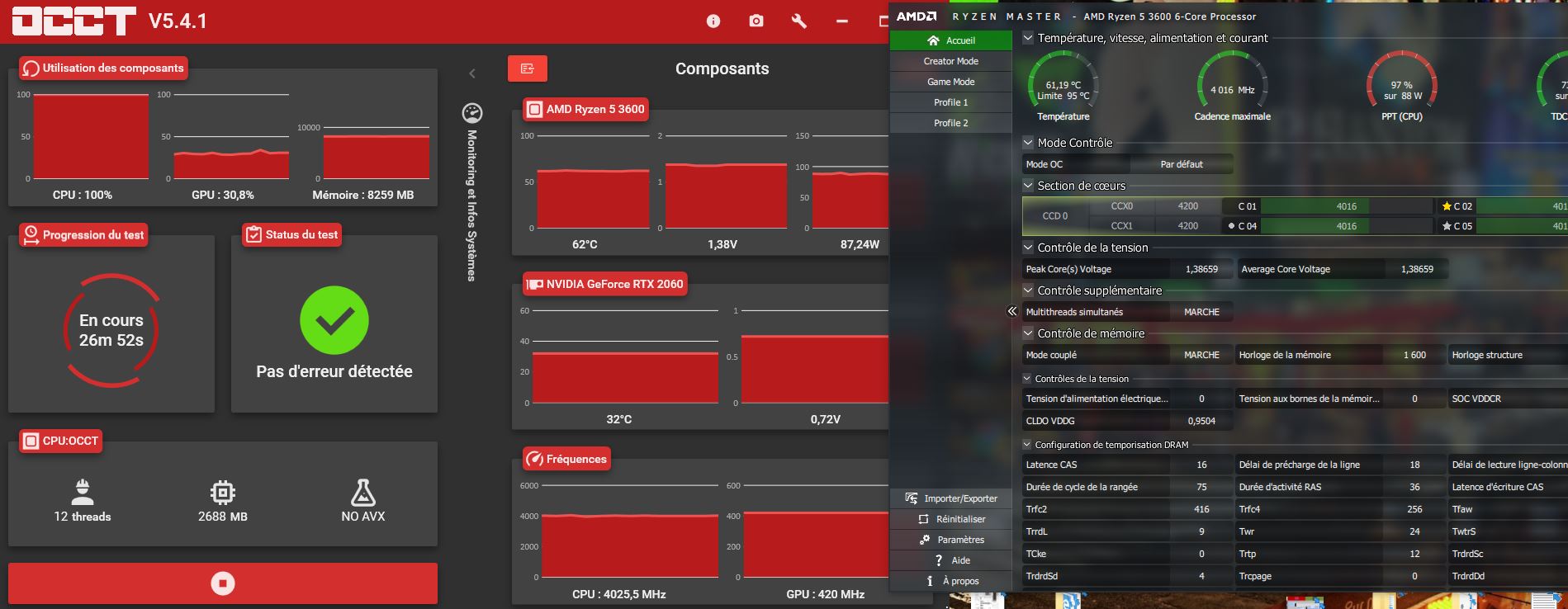Click the NO AVX flask icon
Screen dimensions: 1568x609
click(x=363, y=493)
